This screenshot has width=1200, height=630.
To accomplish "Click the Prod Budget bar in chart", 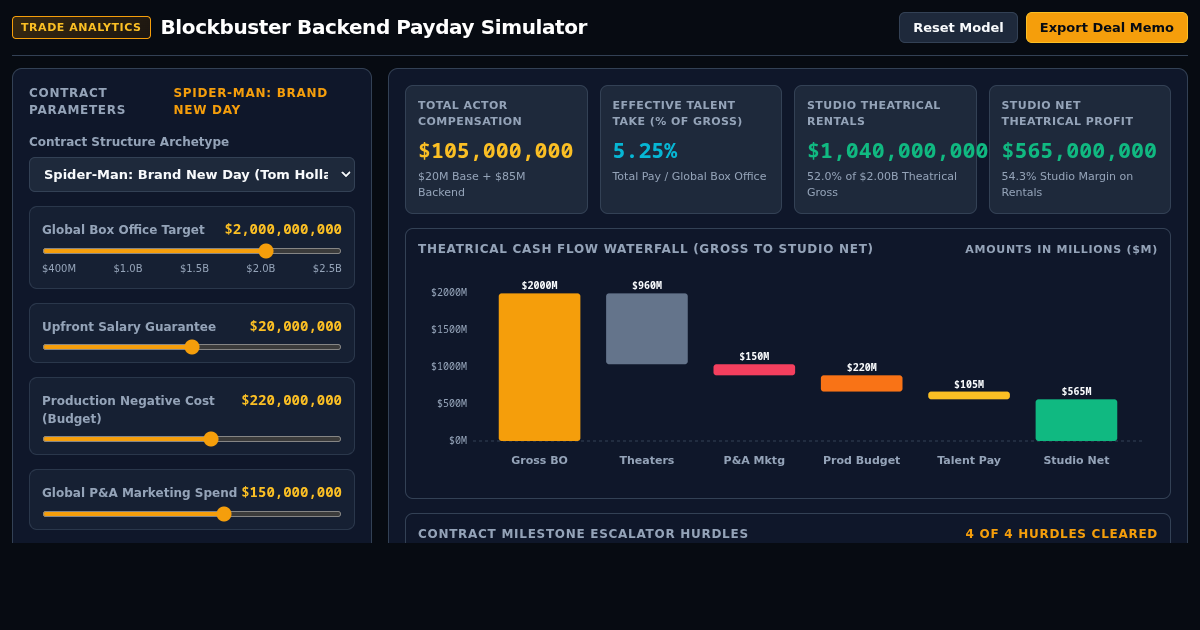I will [861, 383].
